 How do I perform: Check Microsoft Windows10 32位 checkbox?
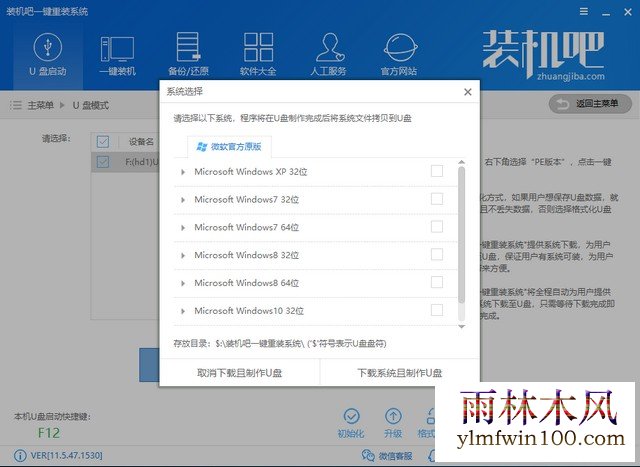tap(437, 310)
